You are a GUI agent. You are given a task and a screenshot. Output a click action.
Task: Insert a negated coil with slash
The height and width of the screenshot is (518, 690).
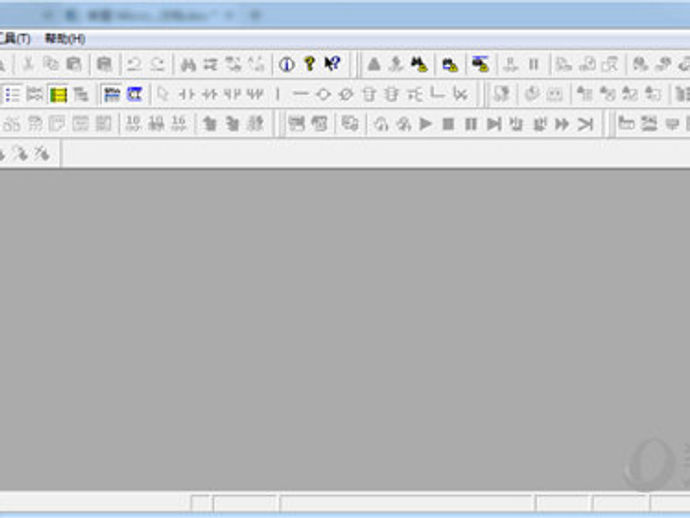[346, 94]
